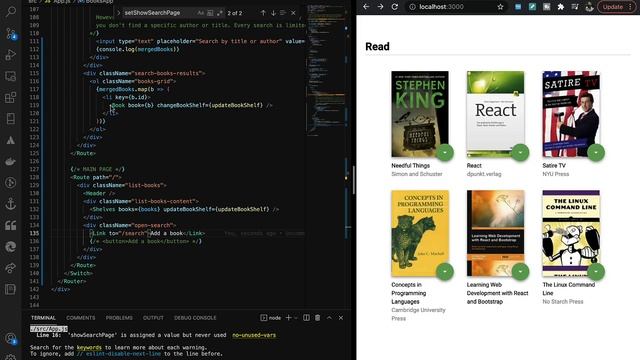Open the Chrome Extensions puzzle icon

(560, 7)
